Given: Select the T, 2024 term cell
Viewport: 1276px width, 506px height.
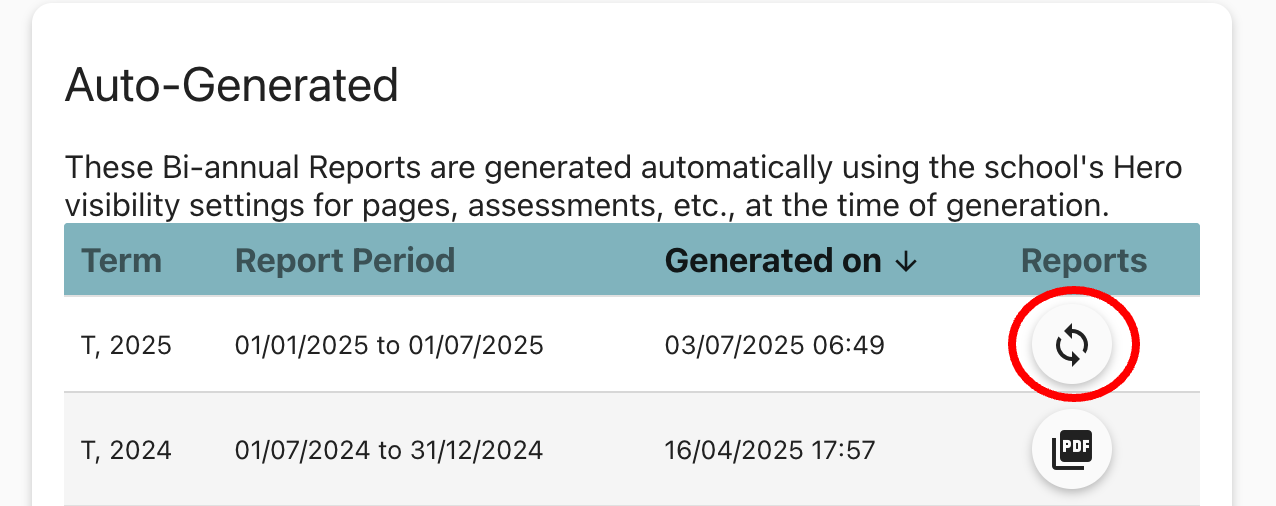Looking at the screenshot, I should 126,451.
